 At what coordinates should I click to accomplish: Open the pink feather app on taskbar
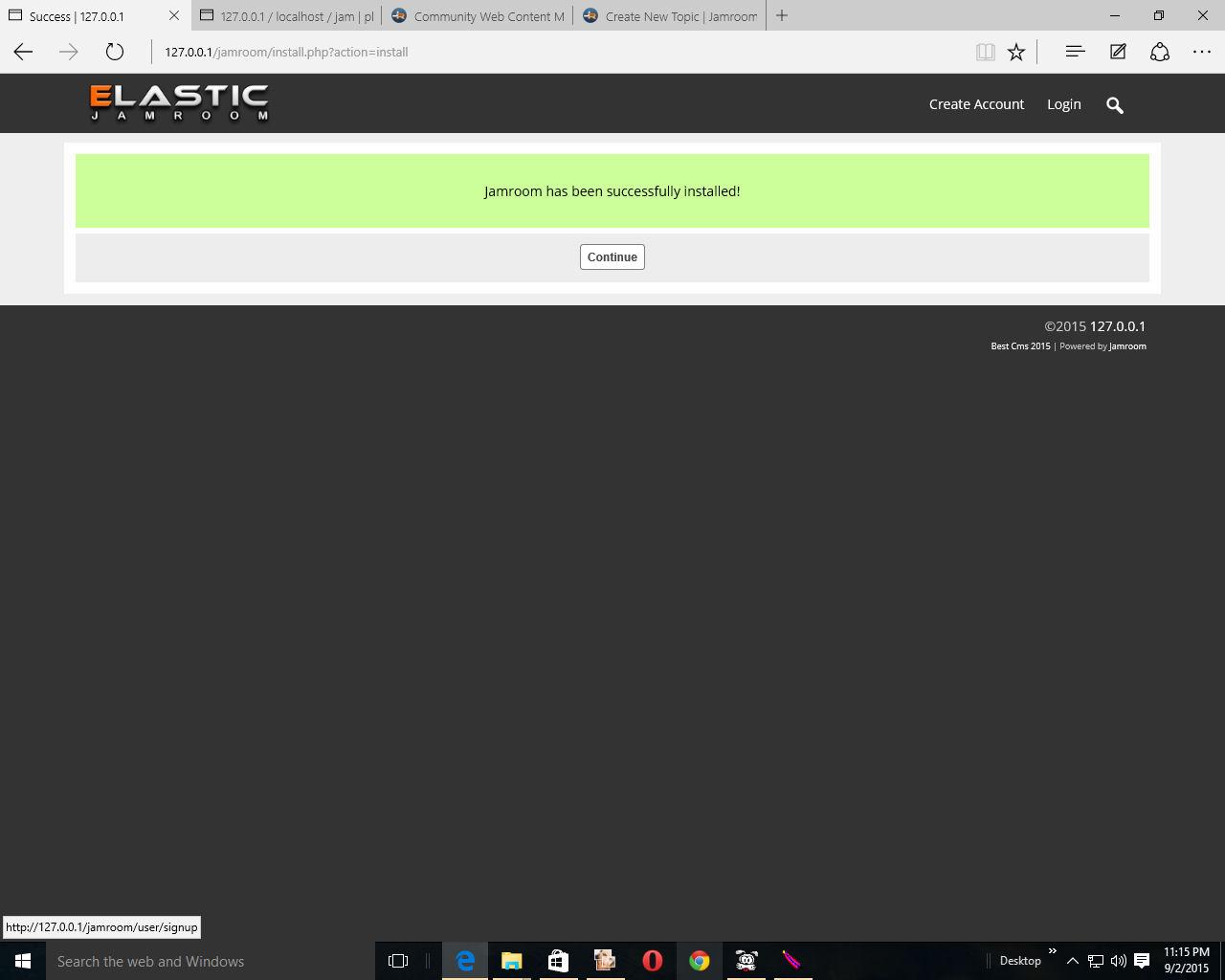coord(792,961)
